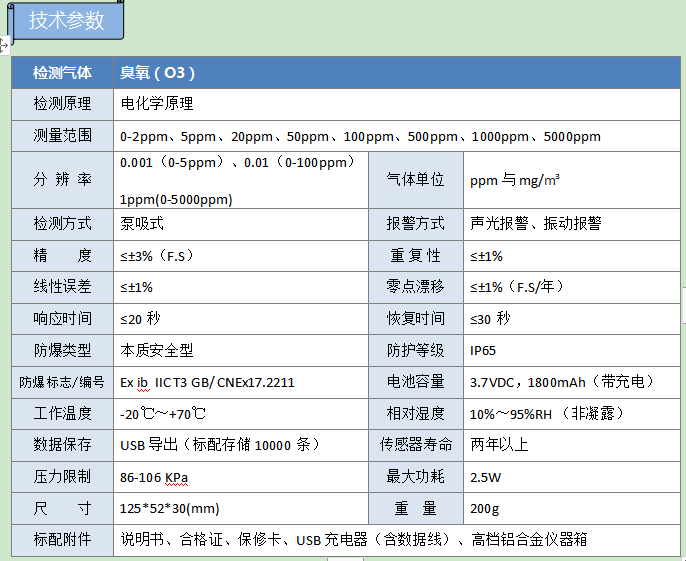Click the 重复性 label cell
The image size is (686, 561).
click(415, 256)
